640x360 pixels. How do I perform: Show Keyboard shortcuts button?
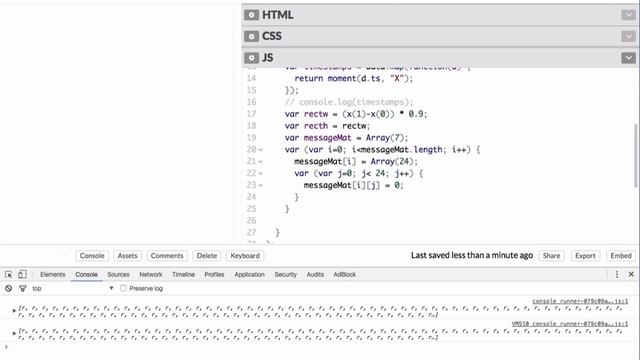pos(245,256)
